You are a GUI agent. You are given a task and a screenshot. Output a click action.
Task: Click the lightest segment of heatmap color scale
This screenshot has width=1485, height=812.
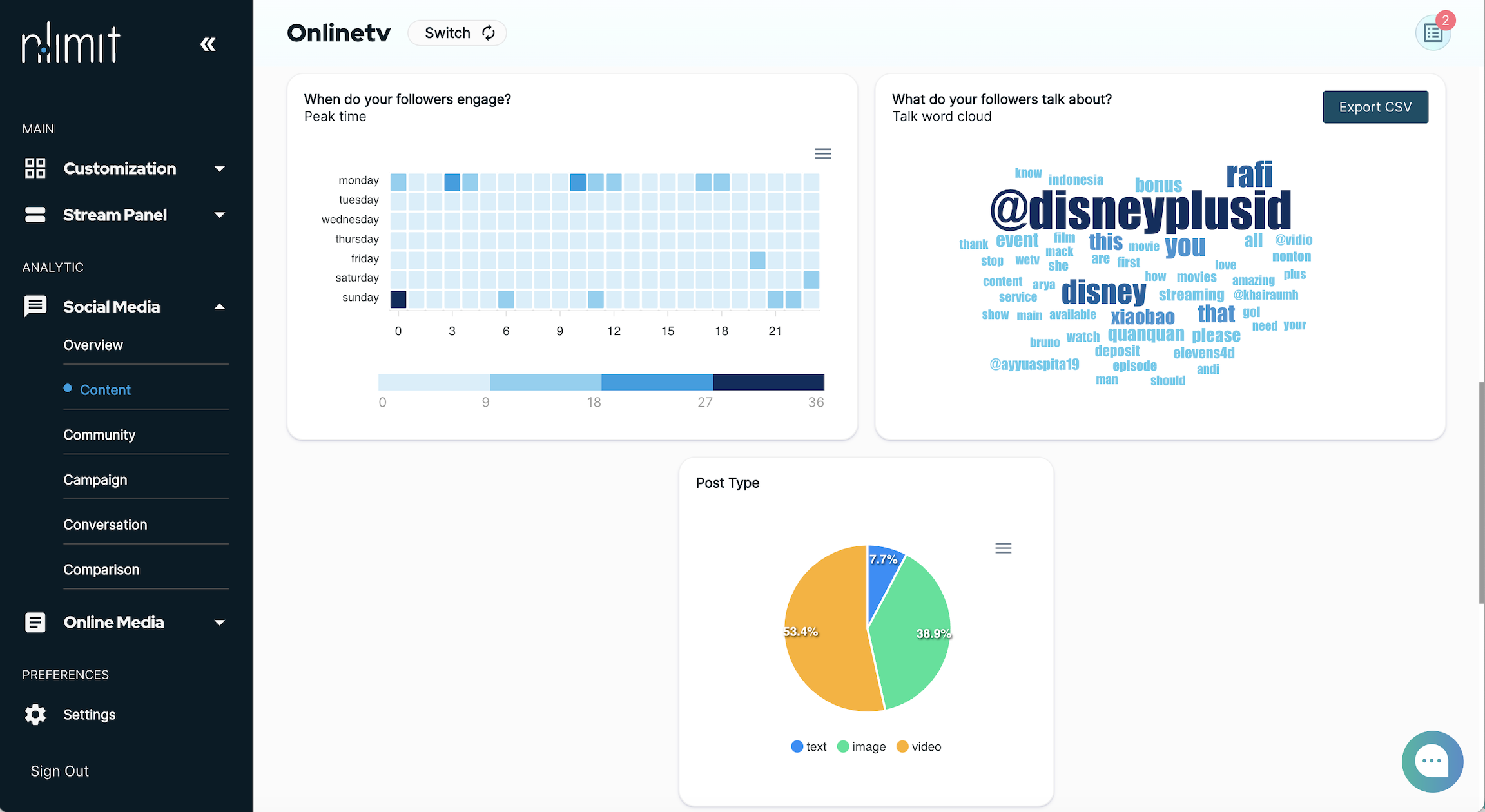(x=434, y=382)
